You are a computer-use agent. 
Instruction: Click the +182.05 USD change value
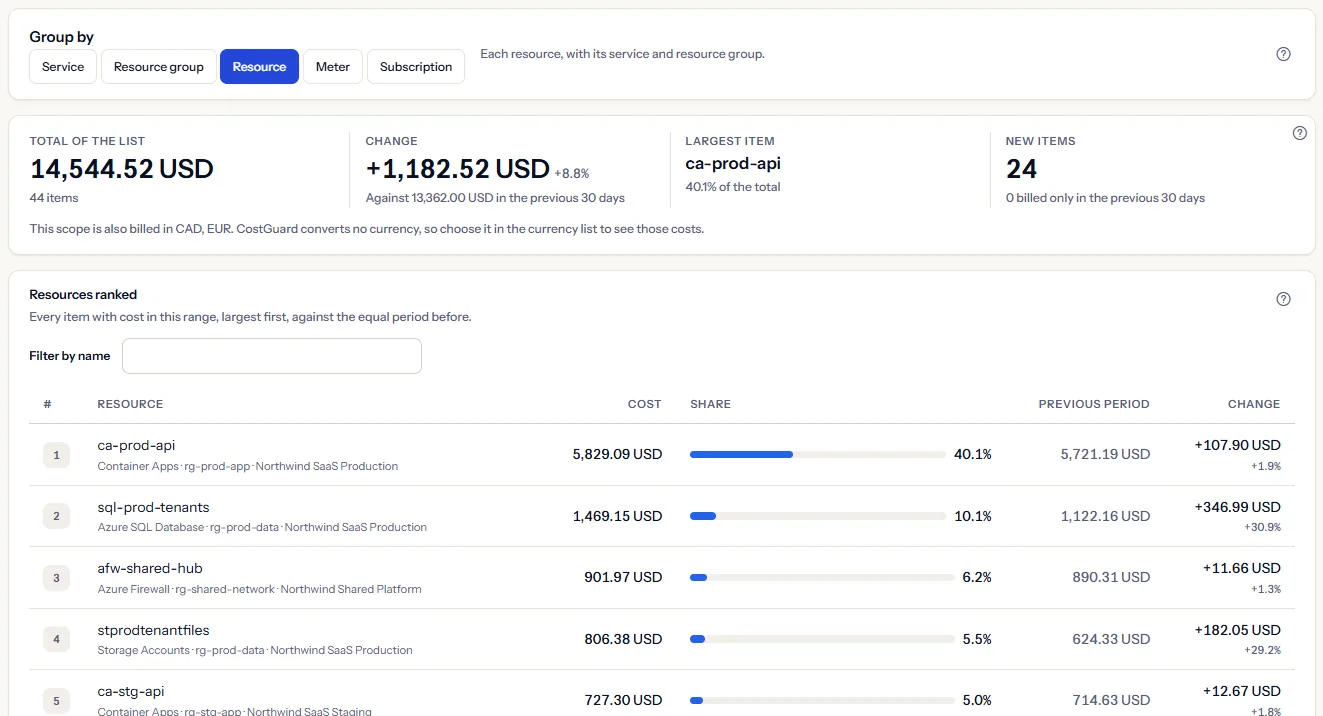point(1237,630)
